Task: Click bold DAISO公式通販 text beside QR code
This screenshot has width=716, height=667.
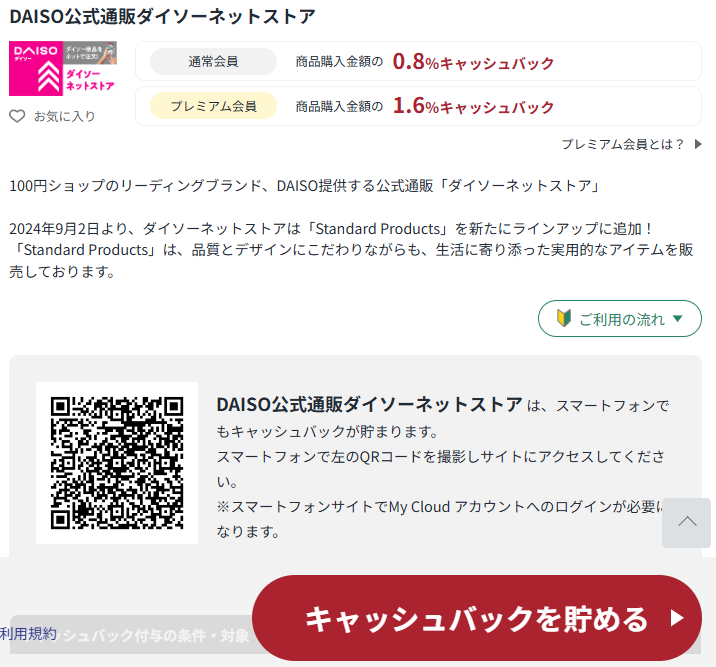Action: tap(369, 404)
